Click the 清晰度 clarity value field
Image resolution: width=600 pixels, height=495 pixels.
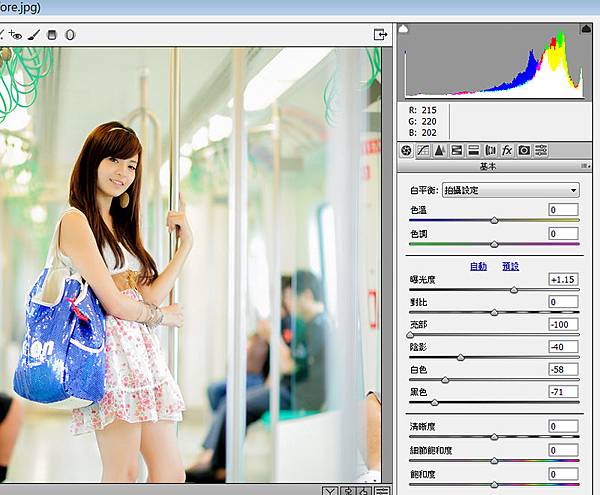pyautogui.click(x=563, y=426)
